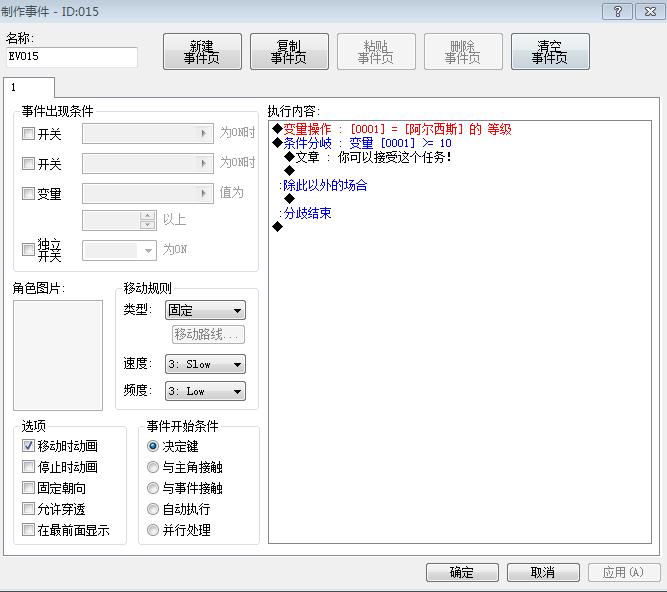The image size is (667, 592).
Task: Open the first 开关 selector field
Action: tap(148, 134)
